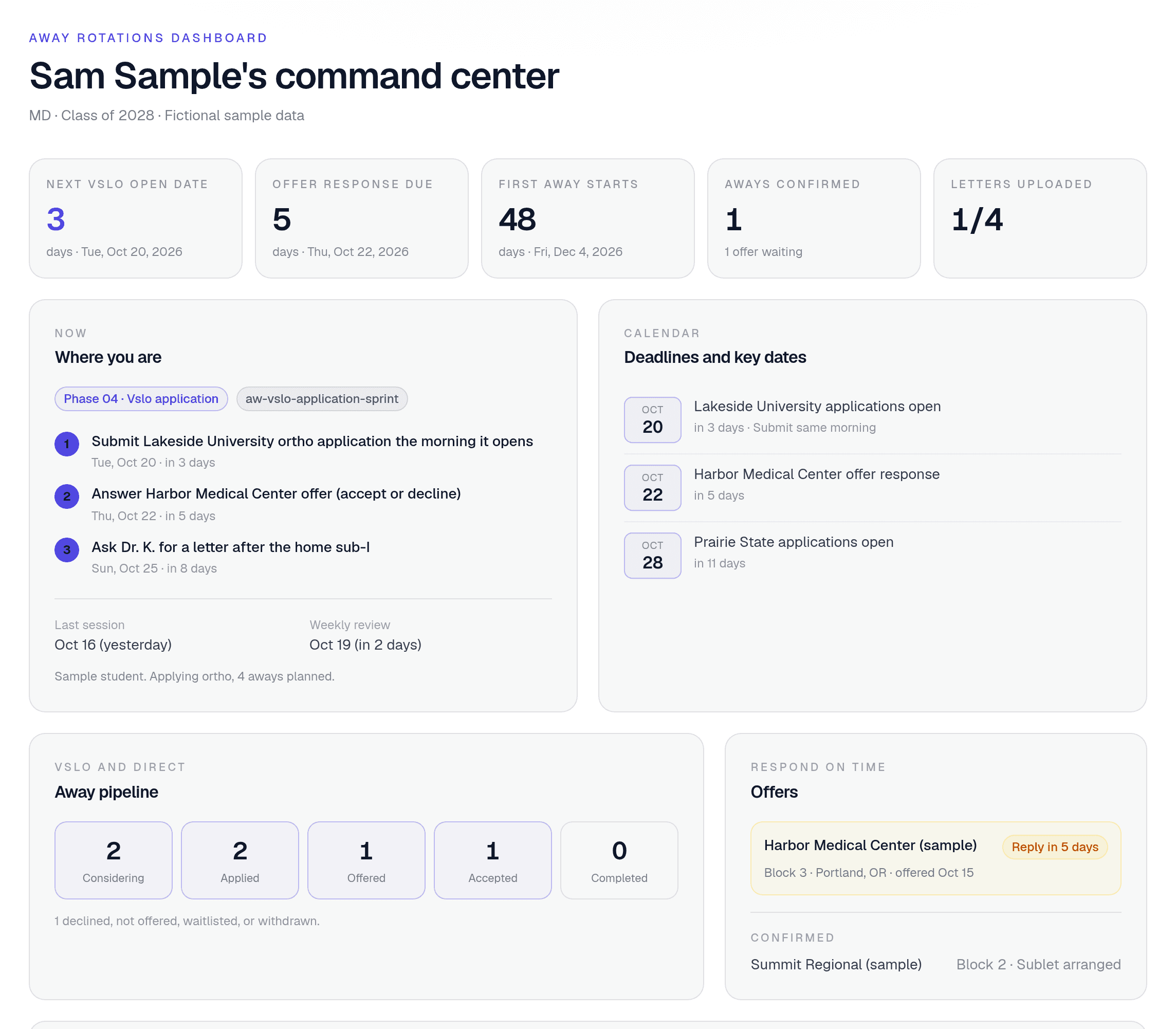Image resolution: width=1176 pixels, height=1029 pixels.
Task: Open the Considering pipeline tile
Action: 113,860
